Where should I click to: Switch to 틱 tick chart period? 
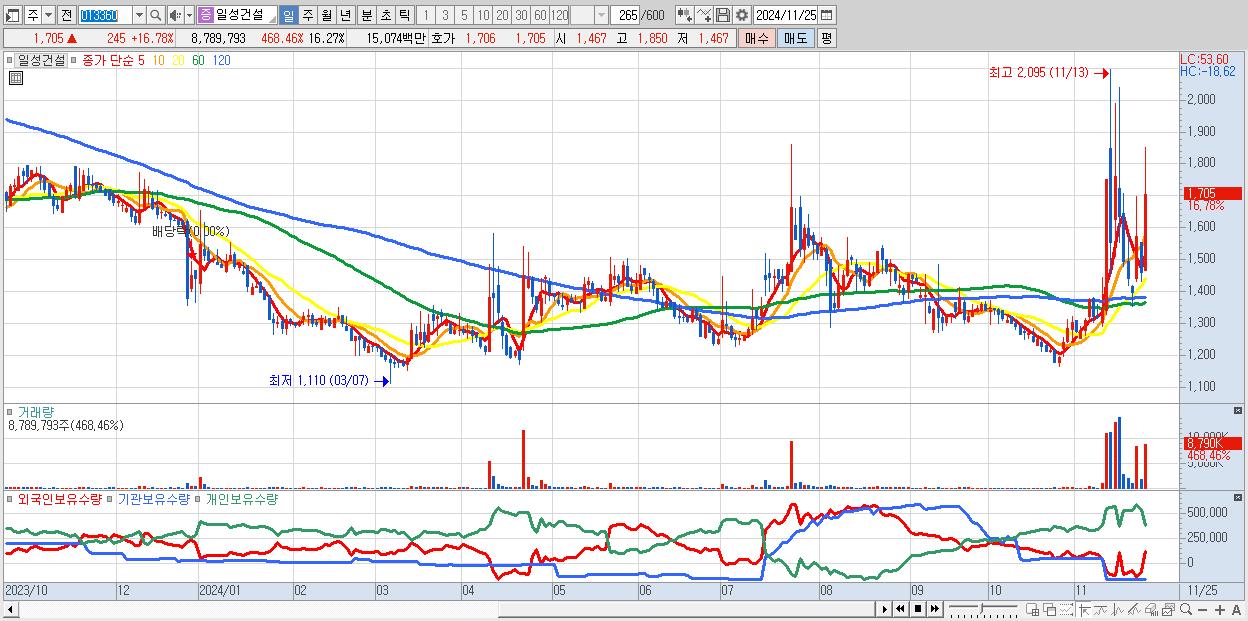(x=404, y=16)
